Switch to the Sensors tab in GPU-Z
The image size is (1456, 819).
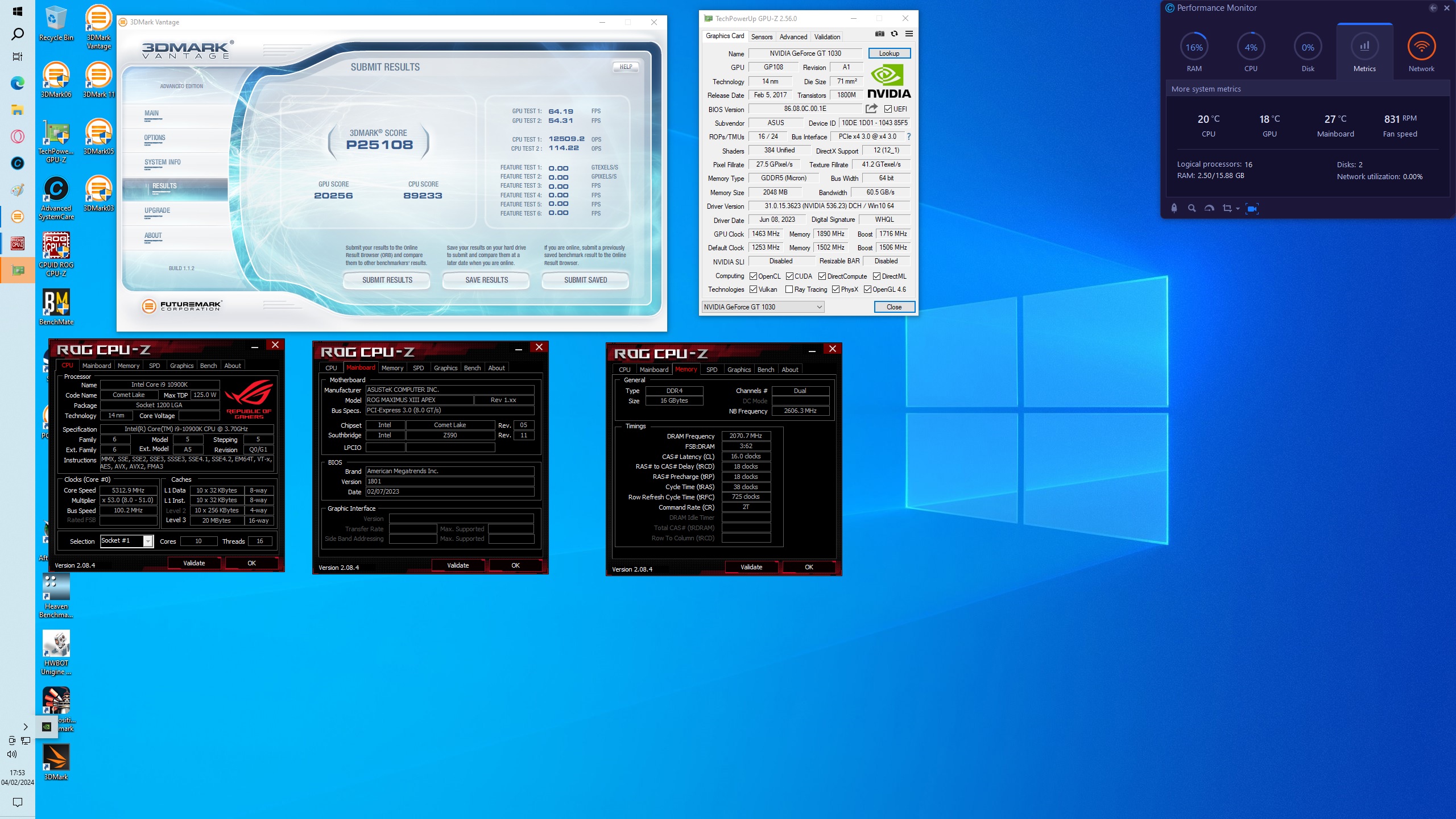[762, 36]
